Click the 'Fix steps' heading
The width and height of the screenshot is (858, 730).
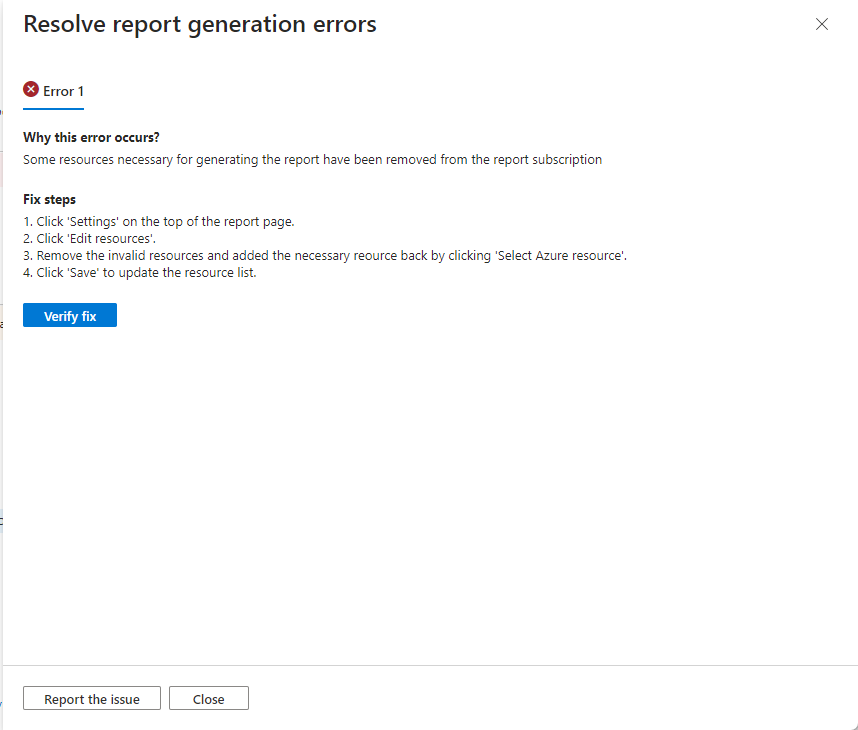tap(49, 200)
